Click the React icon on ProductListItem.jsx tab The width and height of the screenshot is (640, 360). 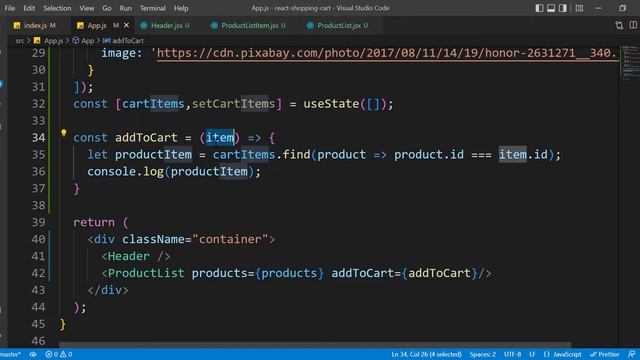[214, 26]
